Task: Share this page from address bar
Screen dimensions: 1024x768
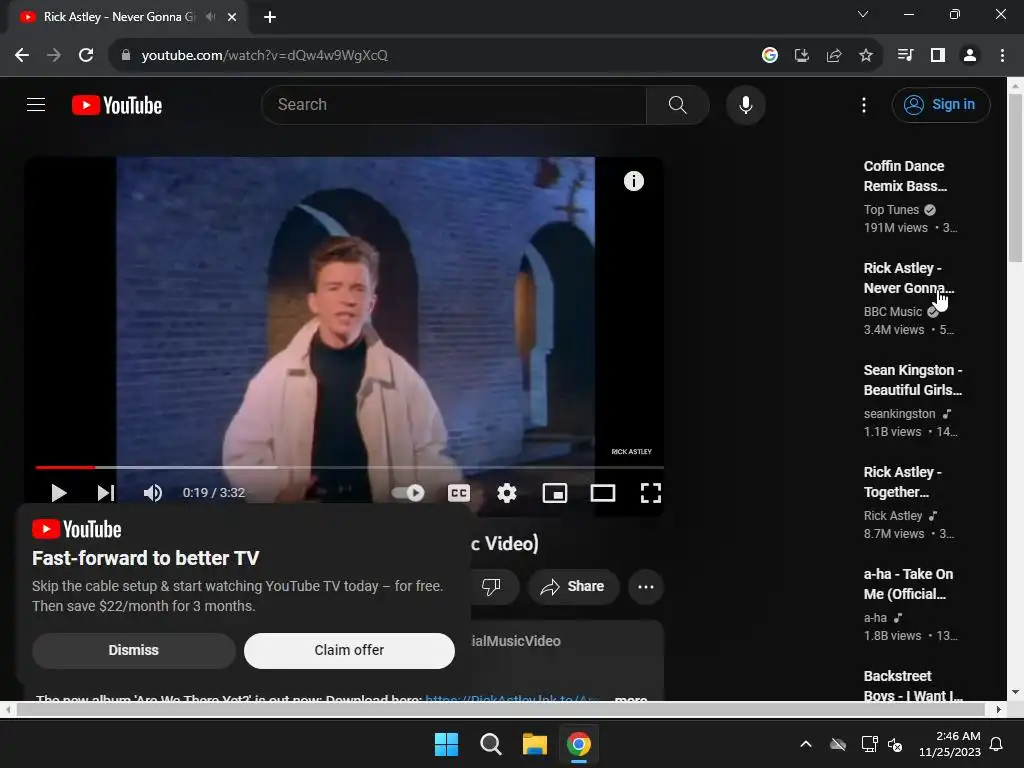Action: pos(834,56)
